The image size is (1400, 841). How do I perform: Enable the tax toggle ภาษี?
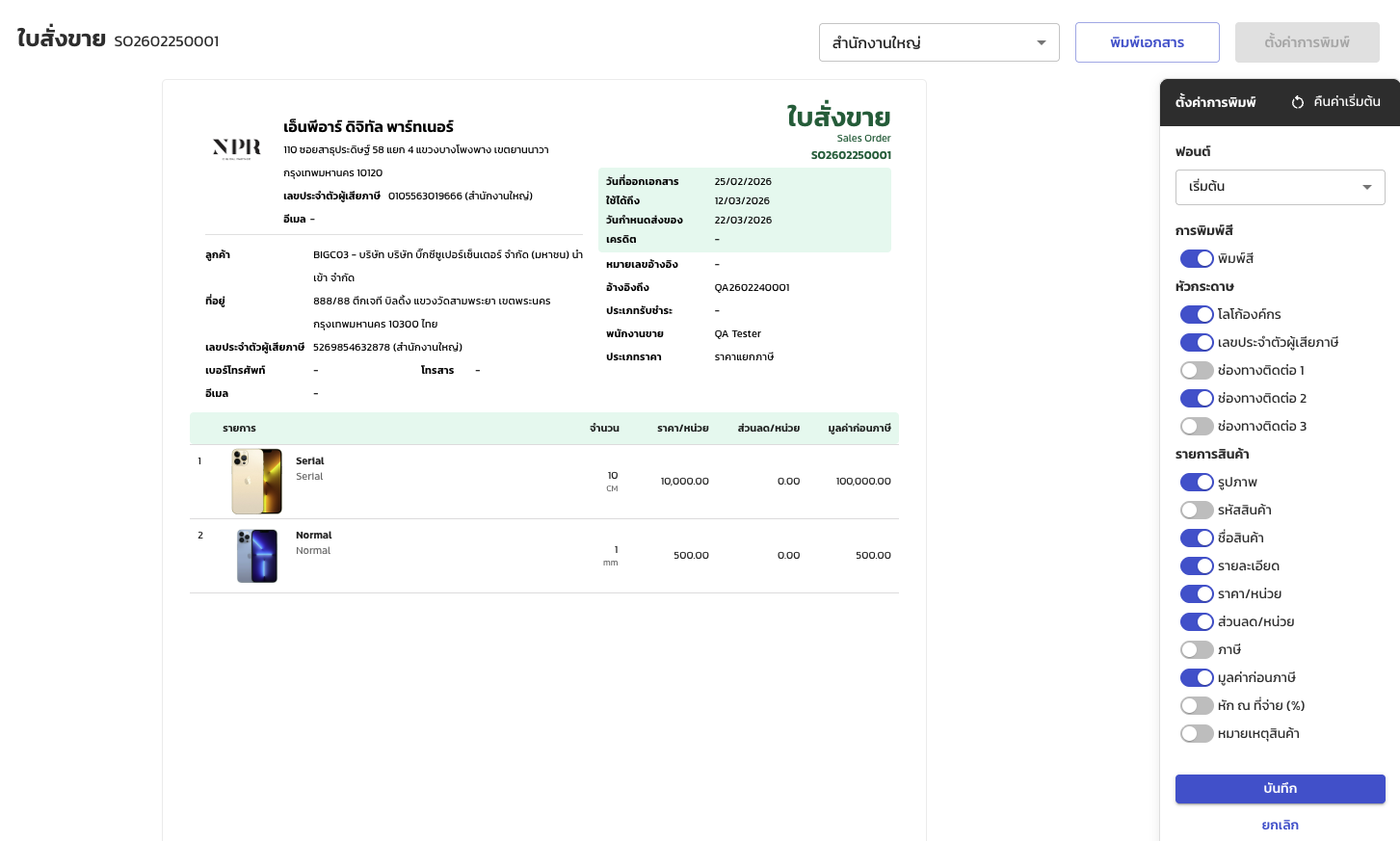coord(1197,649)
